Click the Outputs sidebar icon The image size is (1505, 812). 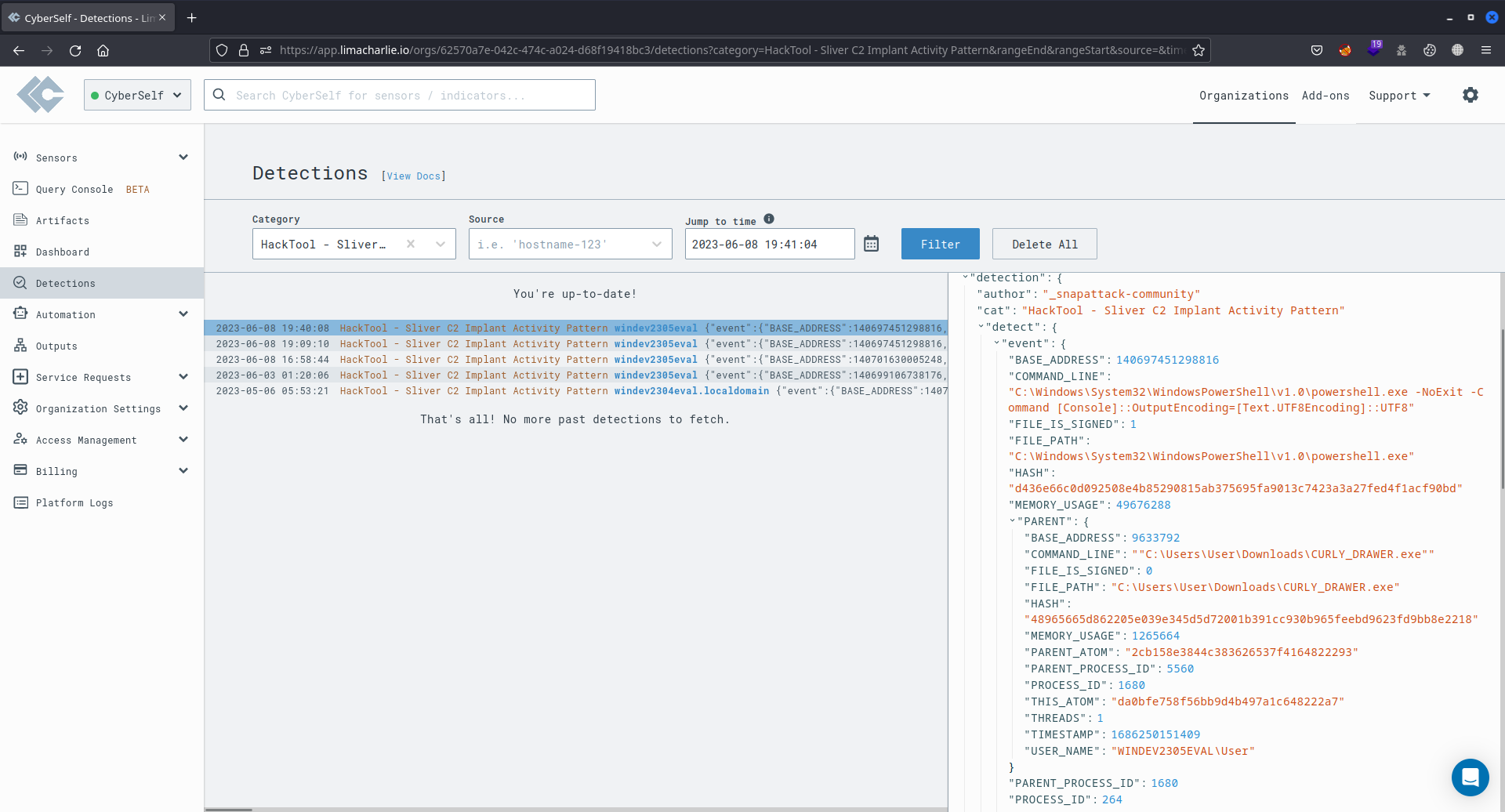pyautogui.click(x=20, y=345)
